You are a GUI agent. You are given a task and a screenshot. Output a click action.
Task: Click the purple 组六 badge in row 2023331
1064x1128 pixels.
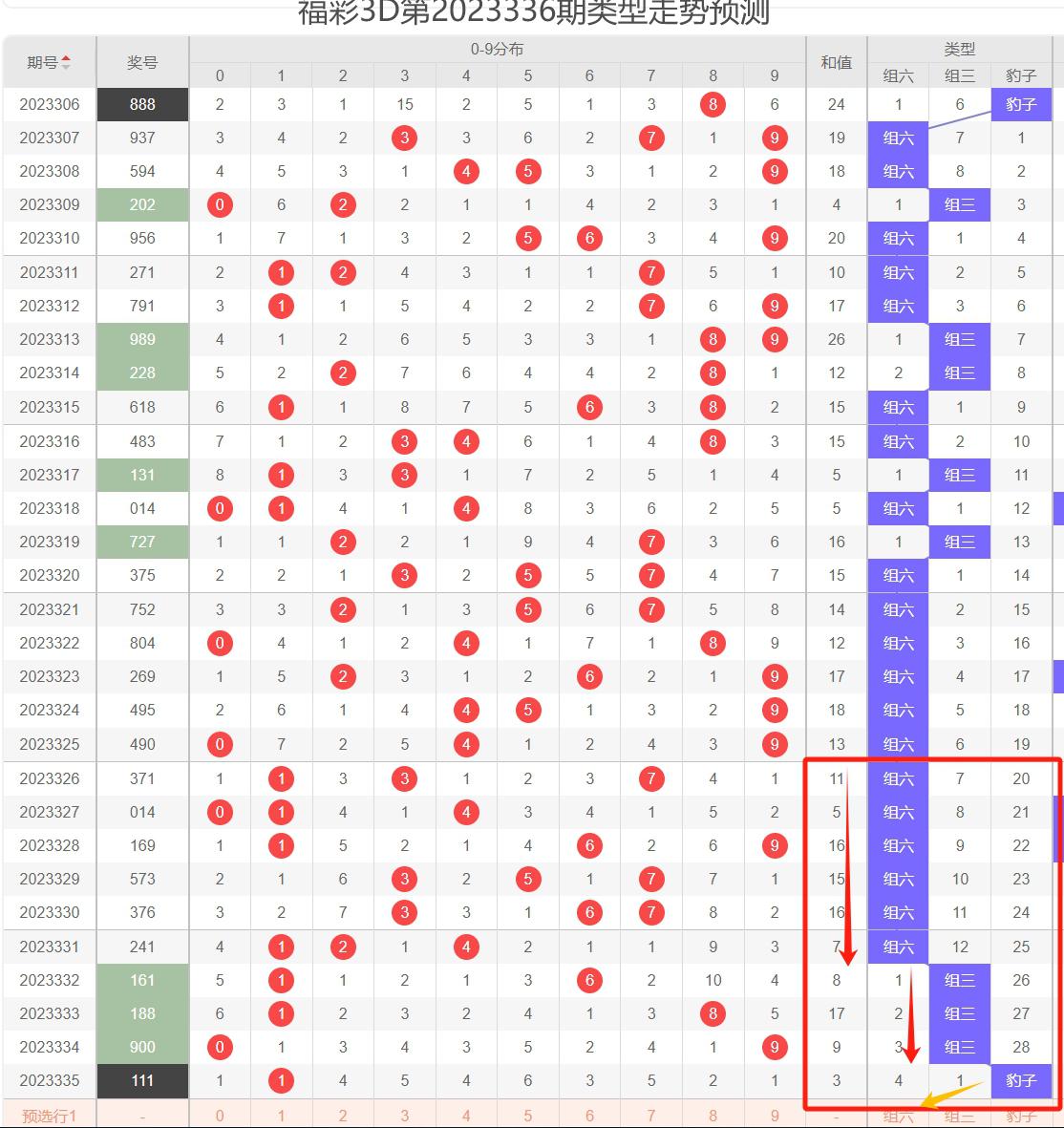(898, 947)
